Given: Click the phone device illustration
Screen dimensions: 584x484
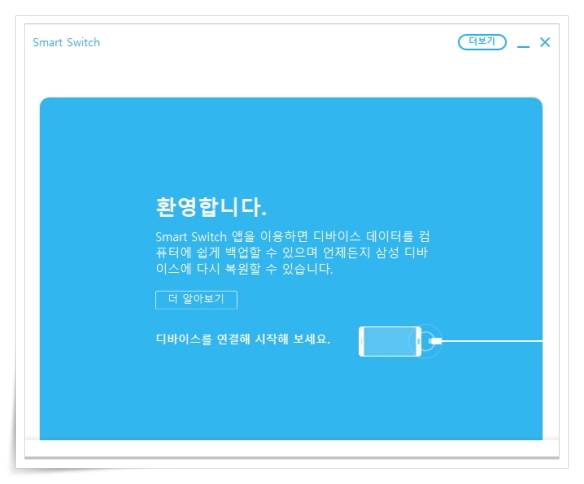Looking at the screenshot, I should click(x=390, y=341).
